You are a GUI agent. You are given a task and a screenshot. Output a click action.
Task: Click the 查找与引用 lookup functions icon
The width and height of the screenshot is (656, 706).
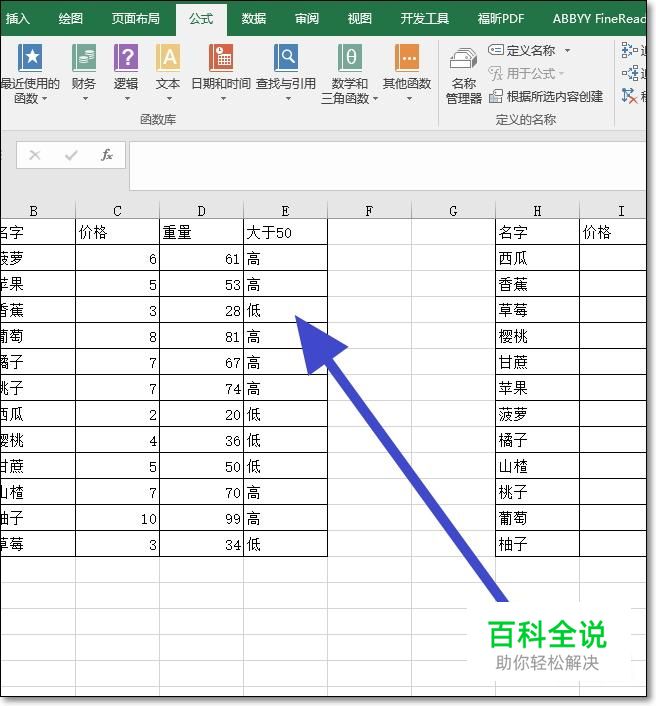click(286, 58)
